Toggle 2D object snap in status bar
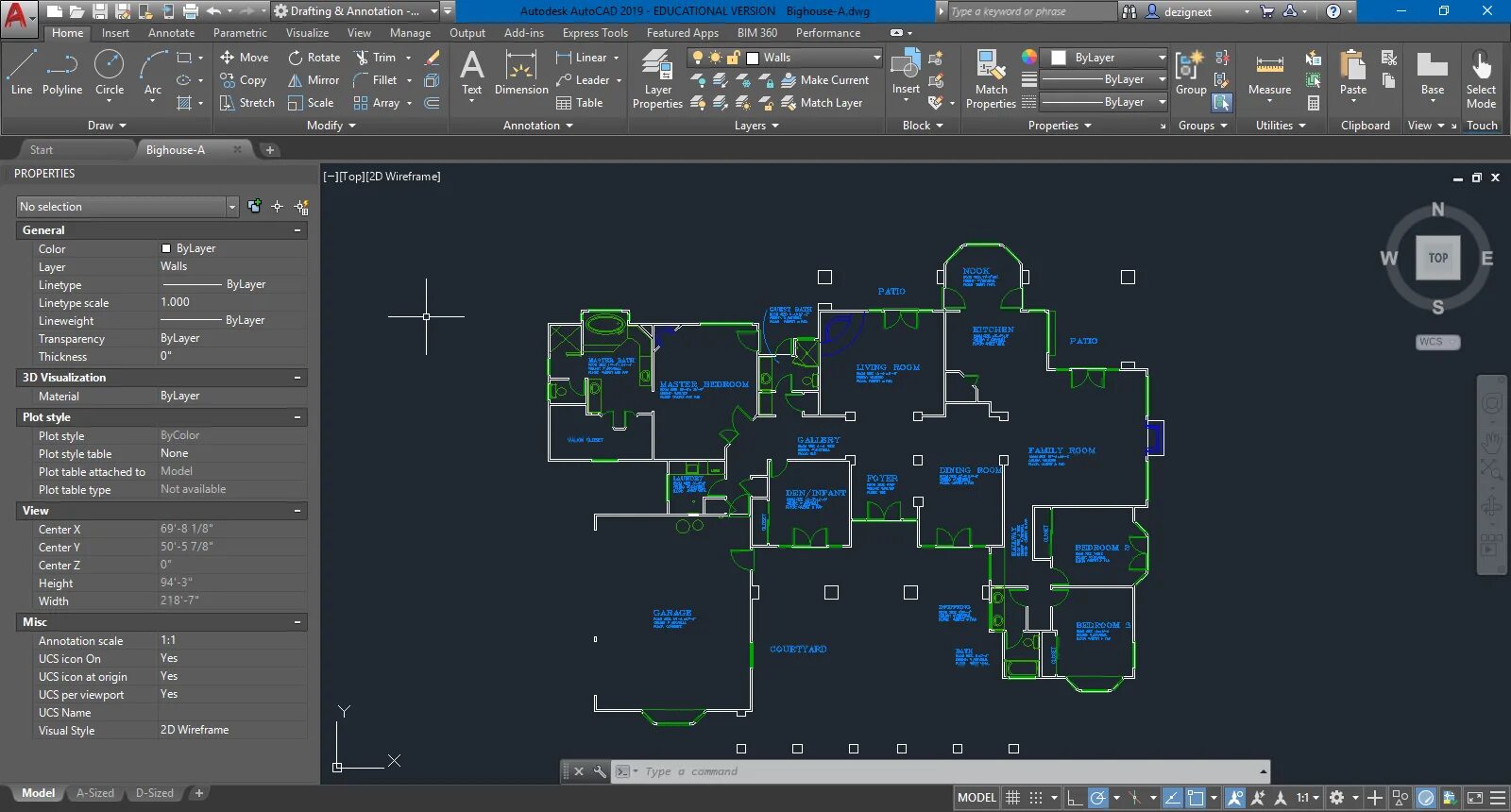The height and width of the screenshot is (812, 1511). 1196,798
